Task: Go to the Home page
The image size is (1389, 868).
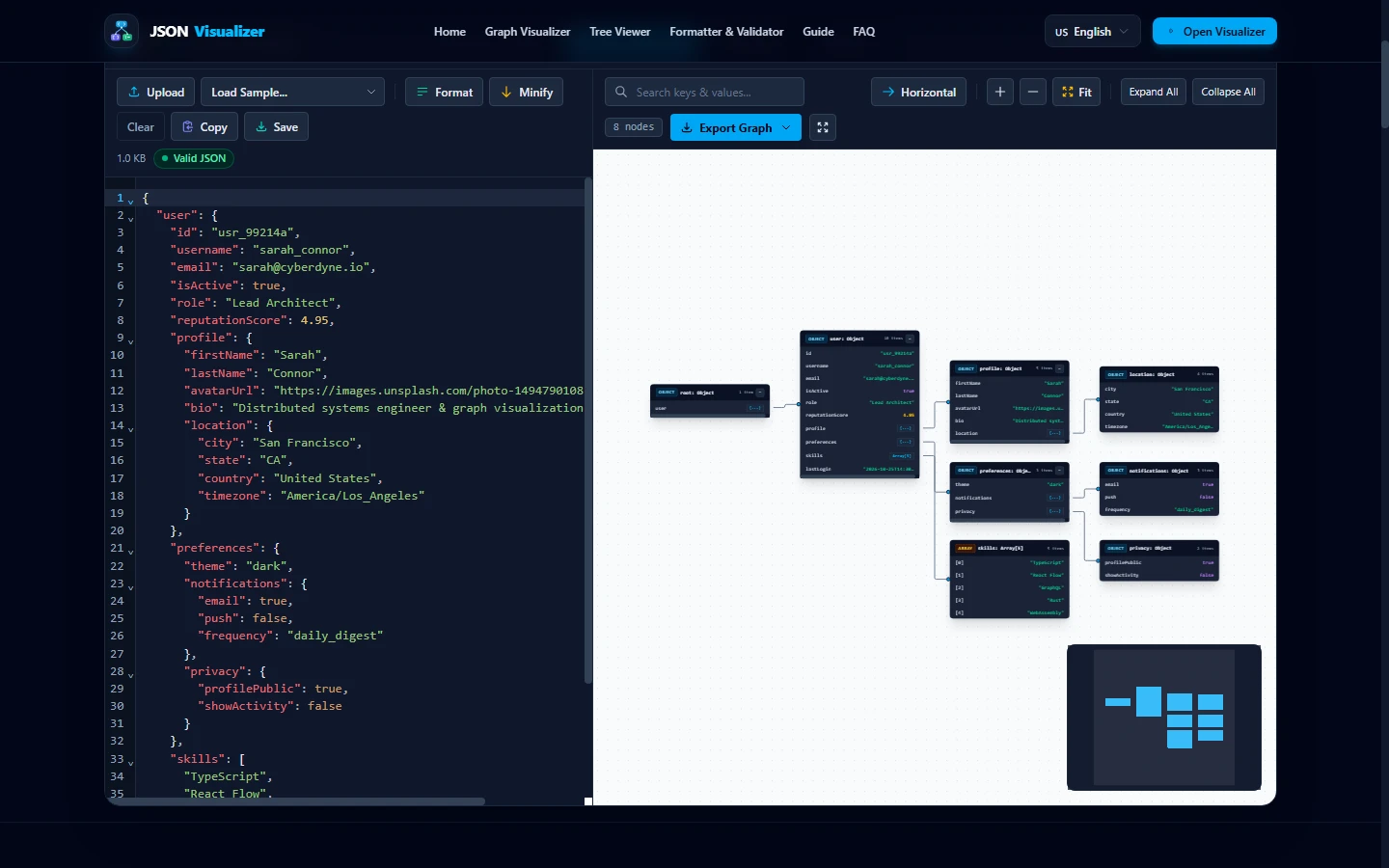Action: pos(449,32)
